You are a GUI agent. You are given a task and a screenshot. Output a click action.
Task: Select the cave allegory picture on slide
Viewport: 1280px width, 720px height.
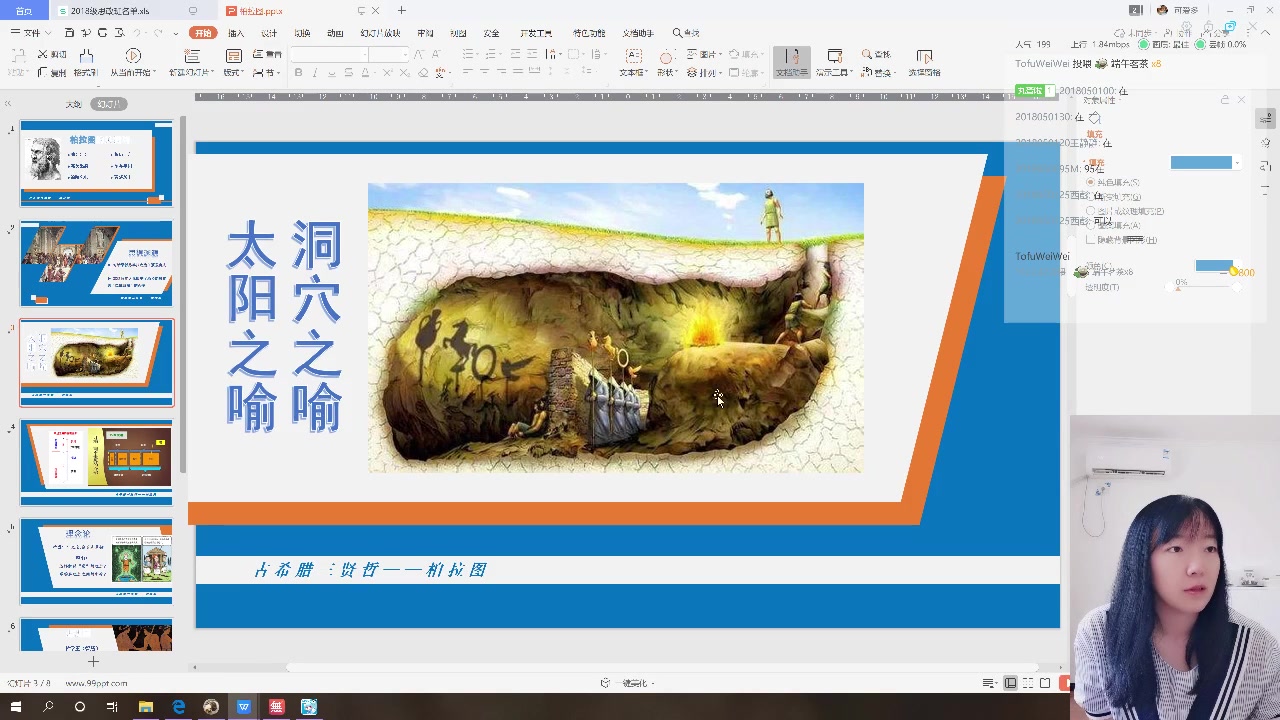[x=615, y=327]
